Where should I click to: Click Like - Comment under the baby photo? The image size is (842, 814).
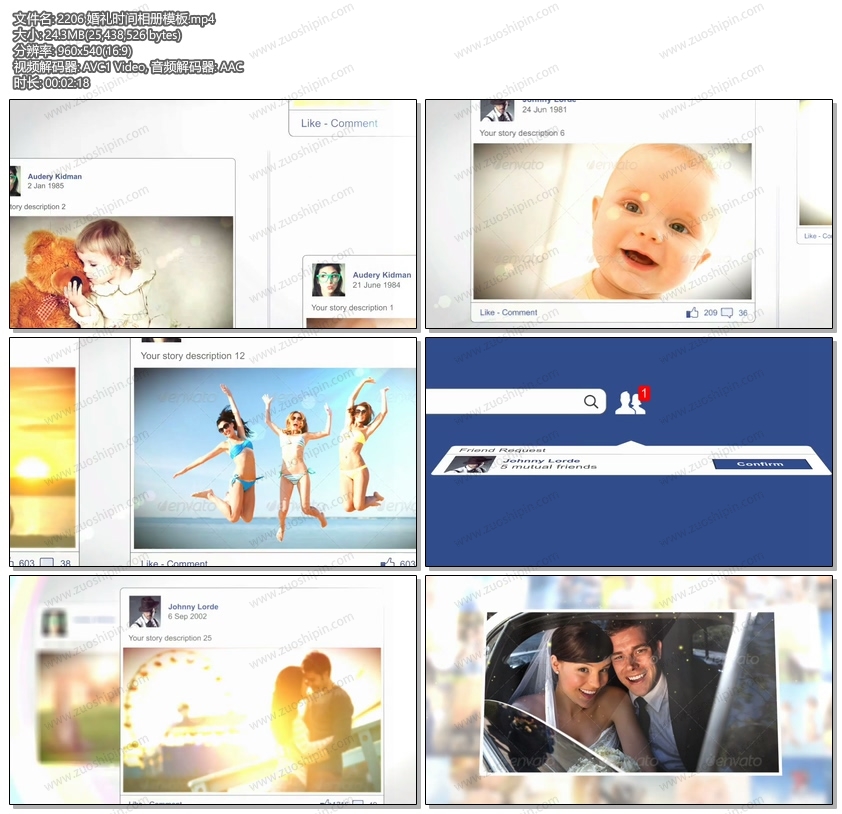coord(508,312)
